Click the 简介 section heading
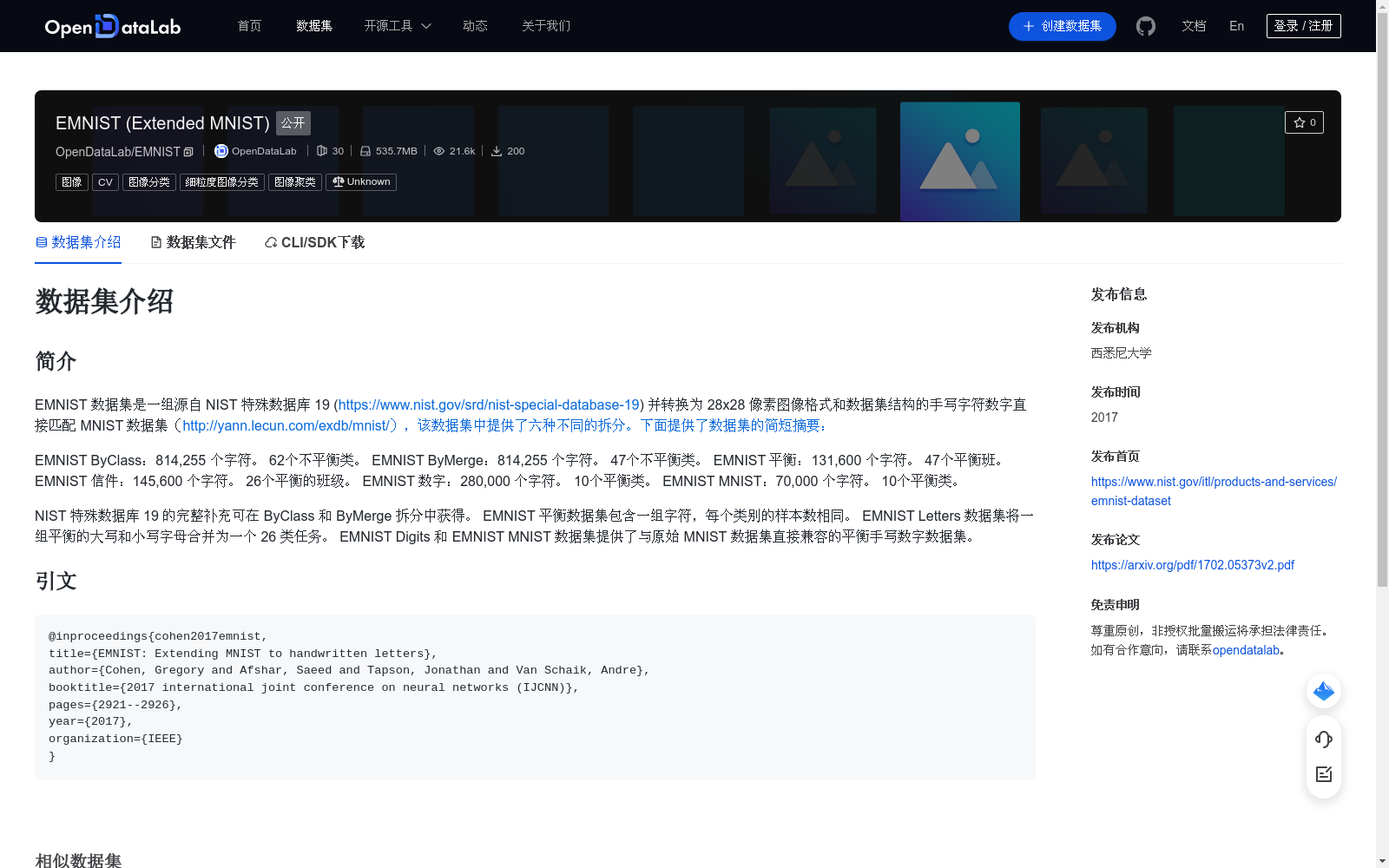Viewport: 1389px width, 868px height. pos(56,361)
